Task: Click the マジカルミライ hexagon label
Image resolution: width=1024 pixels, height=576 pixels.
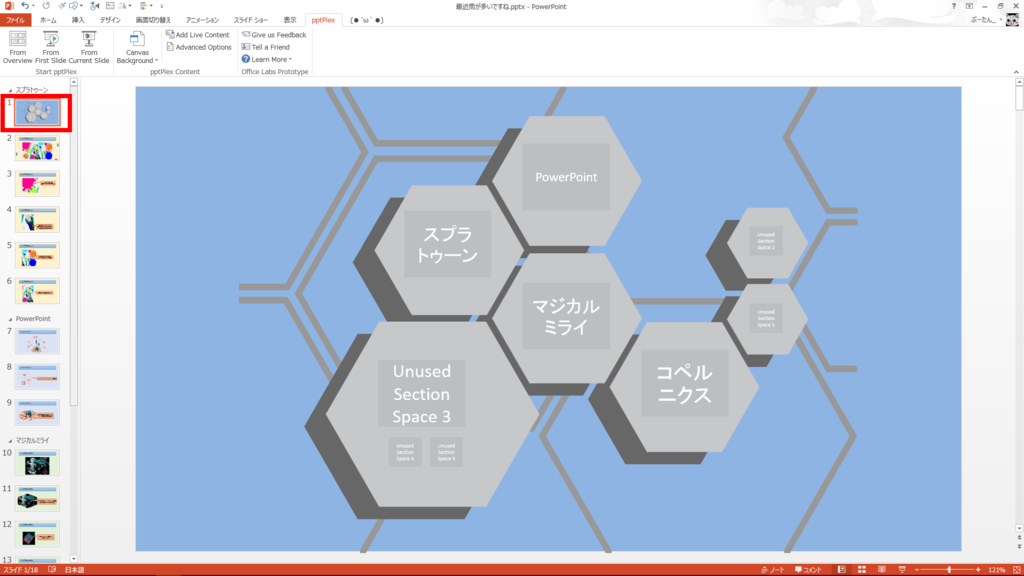Action: coord(566,316)
